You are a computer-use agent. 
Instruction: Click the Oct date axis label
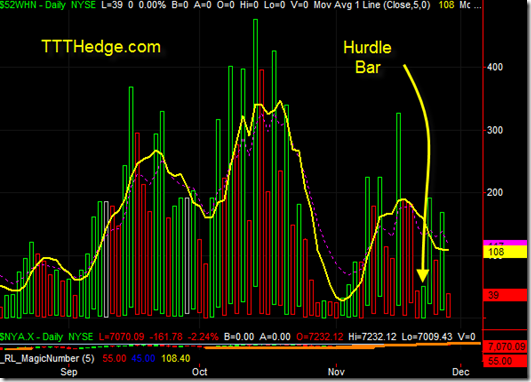pyautogui.click(x=199, y=372)
